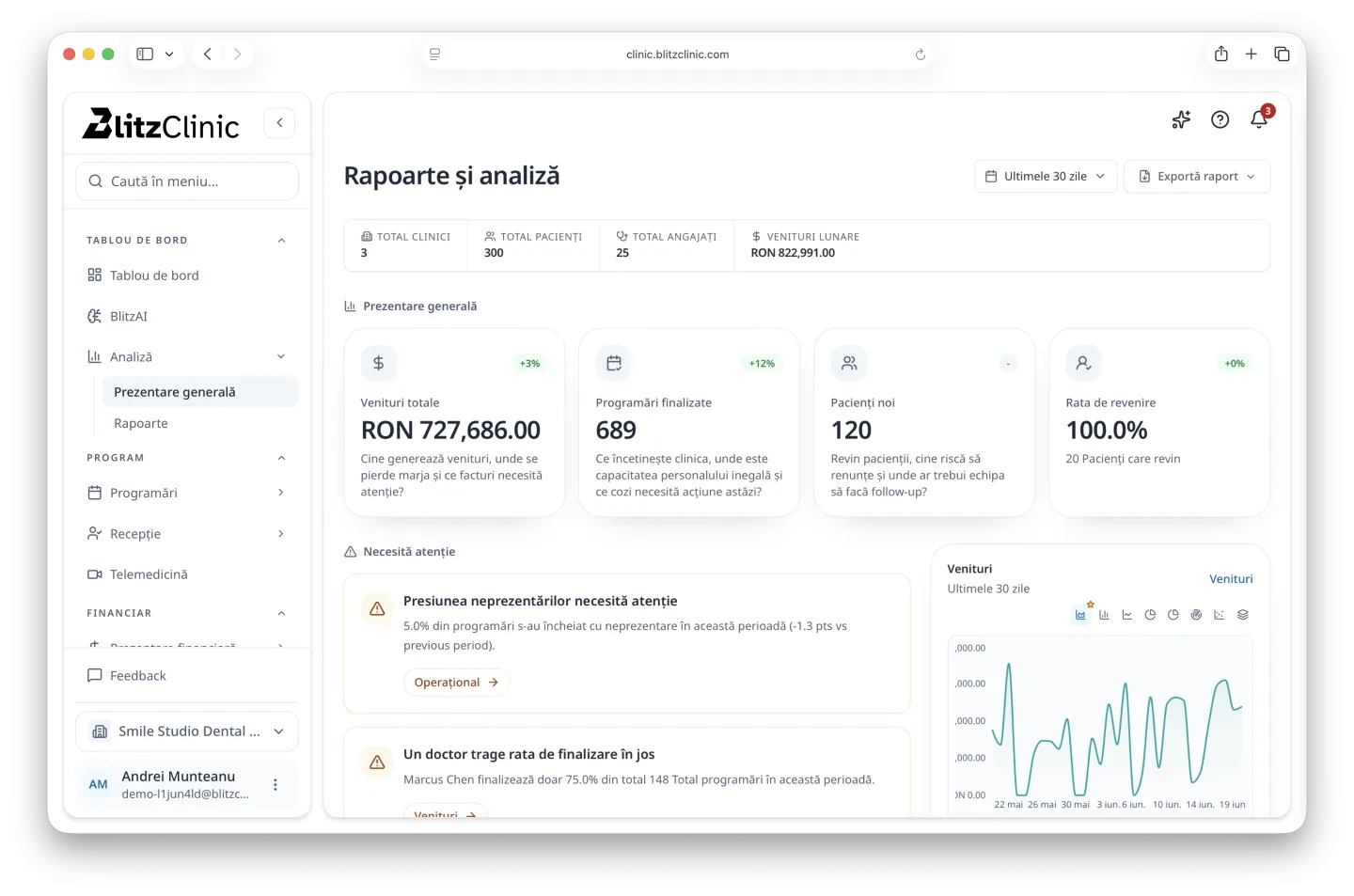This screenshot has height=896, width=1354.
Task: Click the TOTAL PACIENȚI value 300
Action: (x=494, y=253)
